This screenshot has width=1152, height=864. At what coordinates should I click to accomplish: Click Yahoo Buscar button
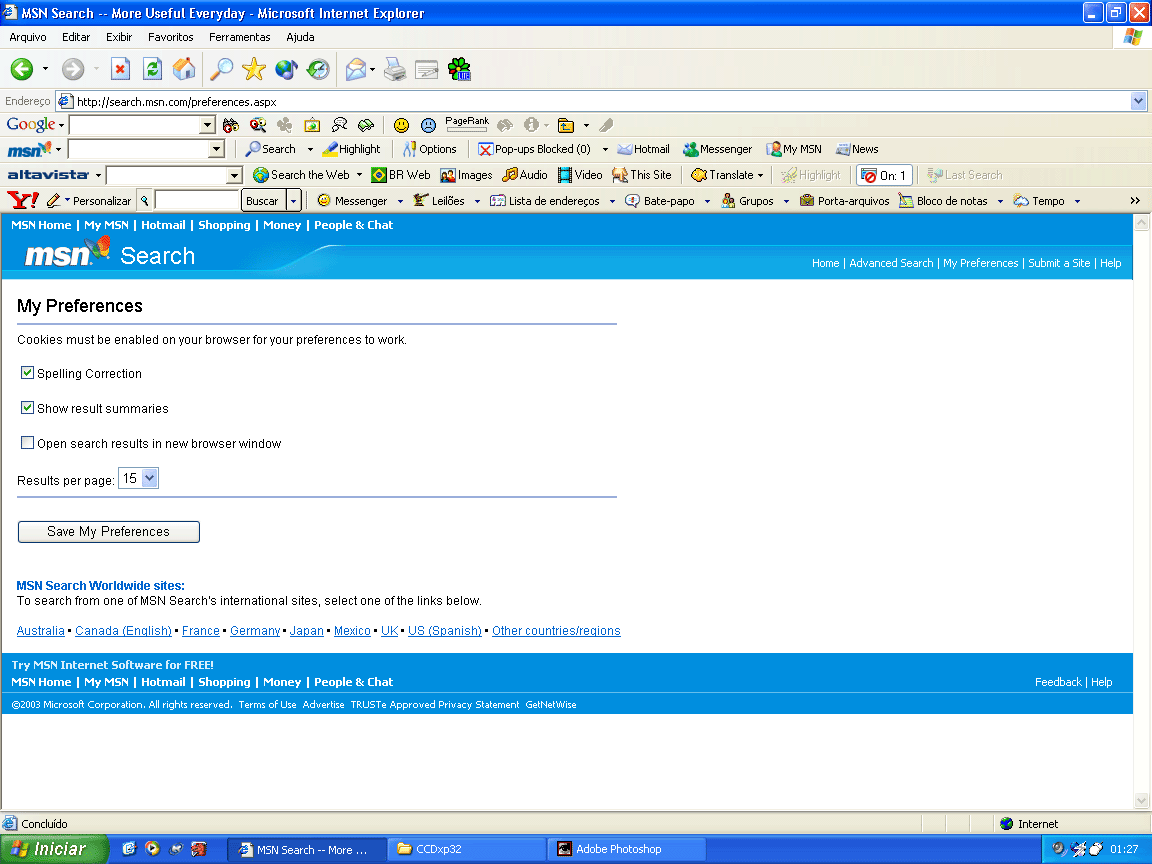tap(262, 201)
